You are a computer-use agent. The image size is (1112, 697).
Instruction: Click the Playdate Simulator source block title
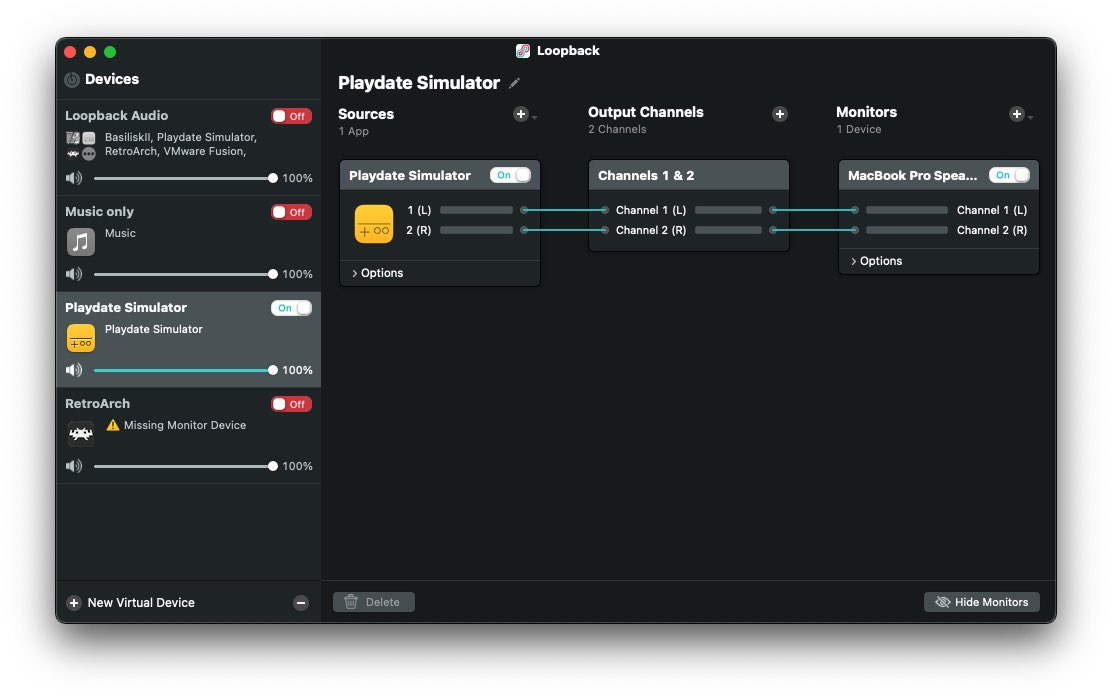pos(410,175)
